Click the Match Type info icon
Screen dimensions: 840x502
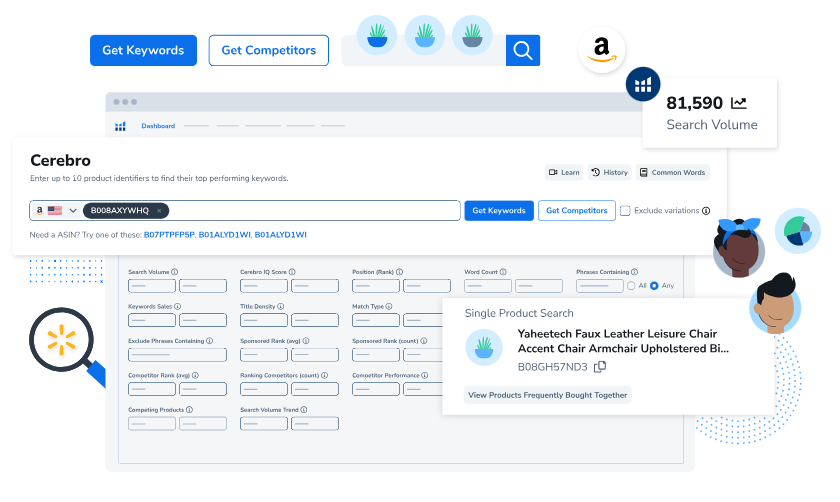(x=389, y=306)
